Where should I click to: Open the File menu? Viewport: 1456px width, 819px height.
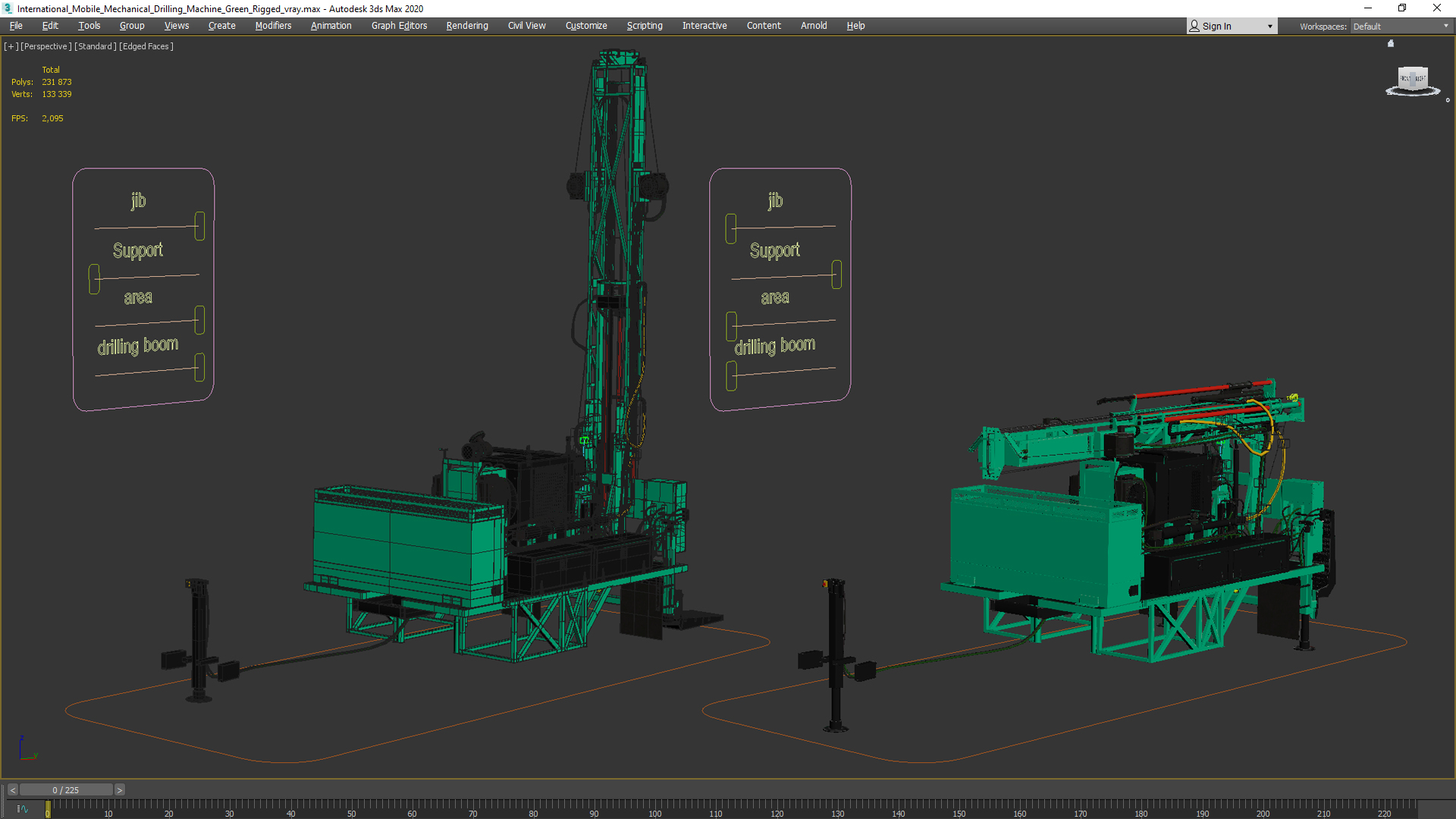(x=16, y=26)
